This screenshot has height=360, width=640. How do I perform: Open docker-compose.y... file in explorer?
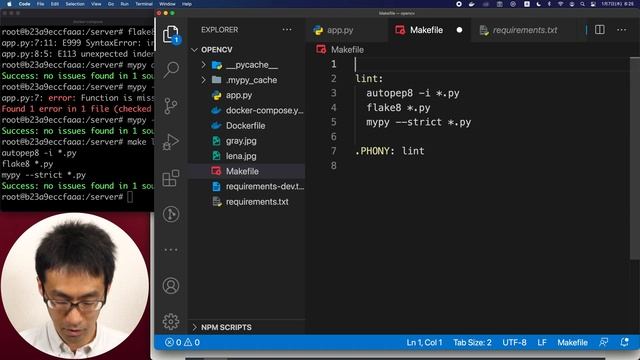[x=264, y=111]
